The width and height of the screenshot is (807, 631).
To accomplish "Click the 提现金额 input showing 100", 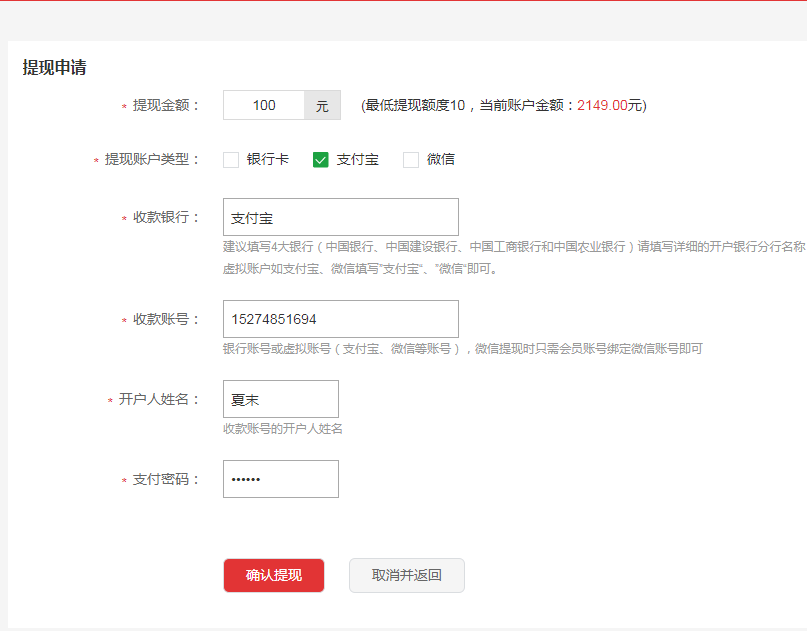I will (264, 106).
